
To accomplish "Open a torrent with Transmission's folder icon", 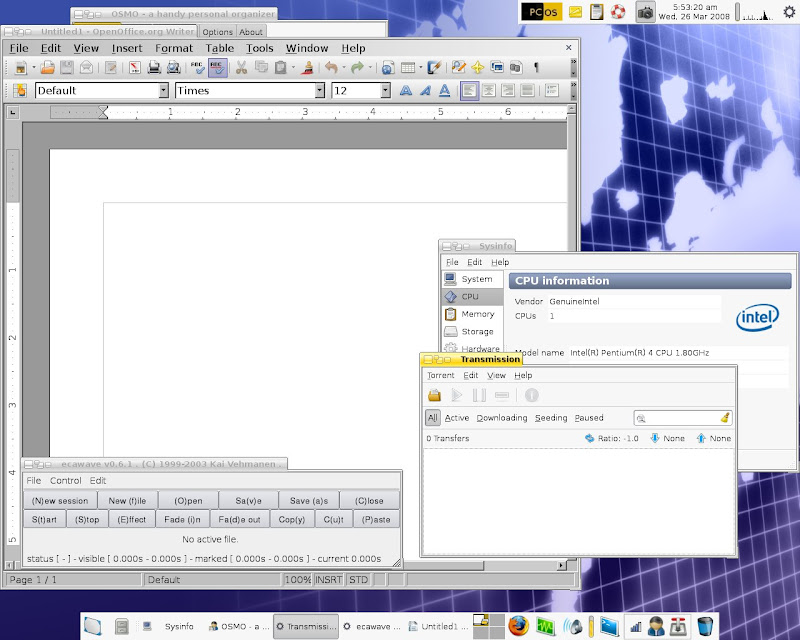I will (x=435, y=395).
